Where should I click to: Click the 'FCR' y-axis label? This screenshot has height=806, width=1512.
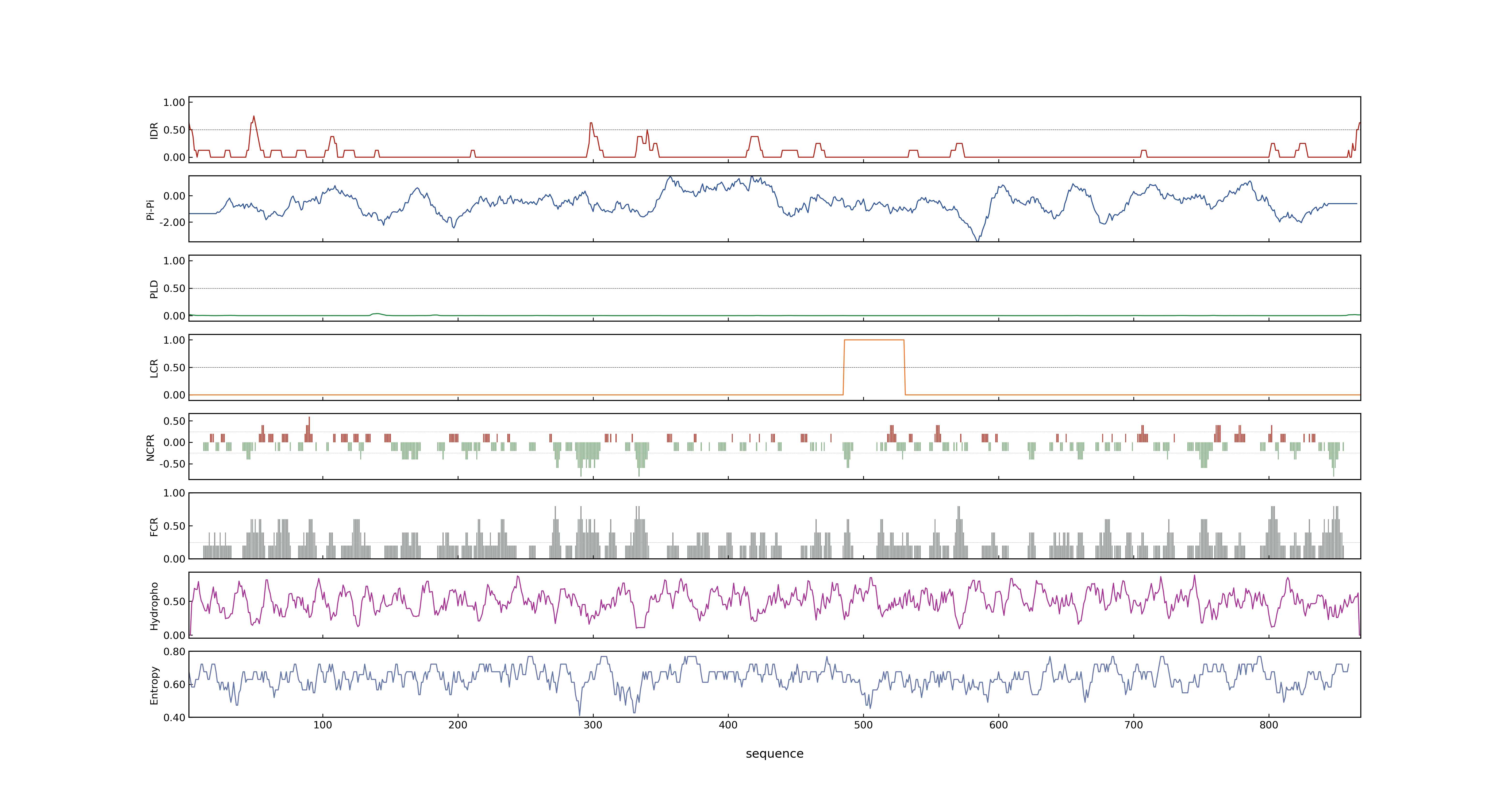pos(154,527)
